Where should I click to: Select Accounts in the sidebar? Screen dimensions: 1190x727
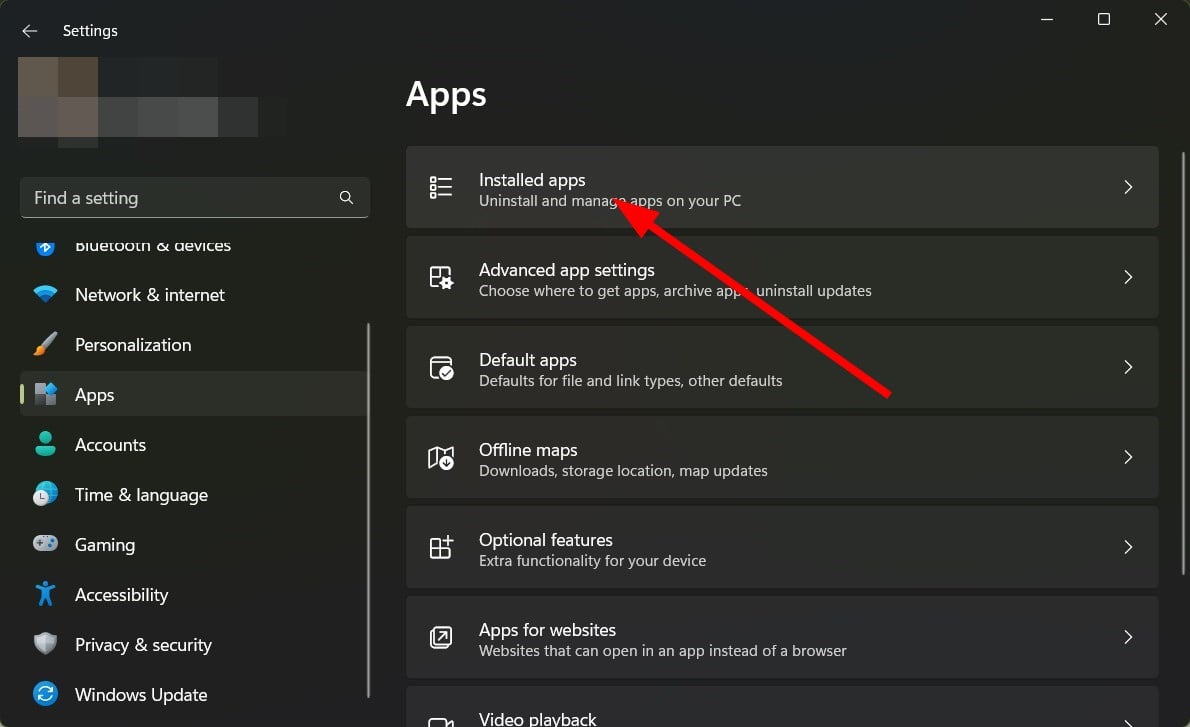(x=110, y=444)
